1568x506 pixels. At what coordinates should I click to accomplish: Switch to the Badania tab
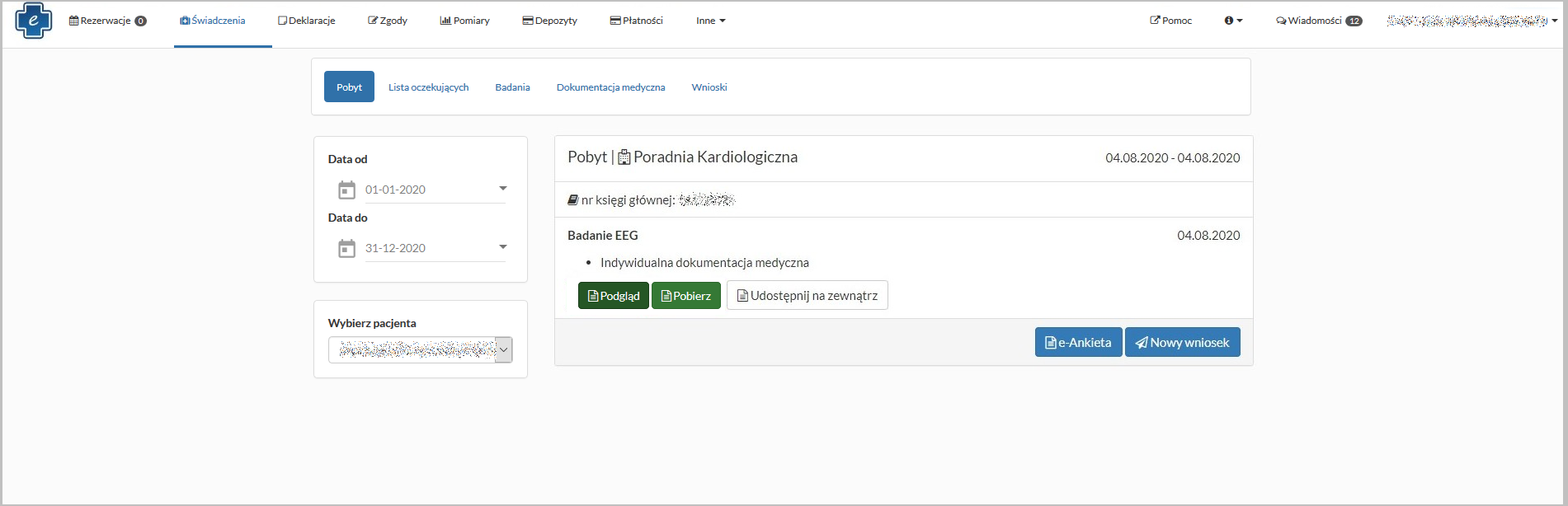[512, 87]
